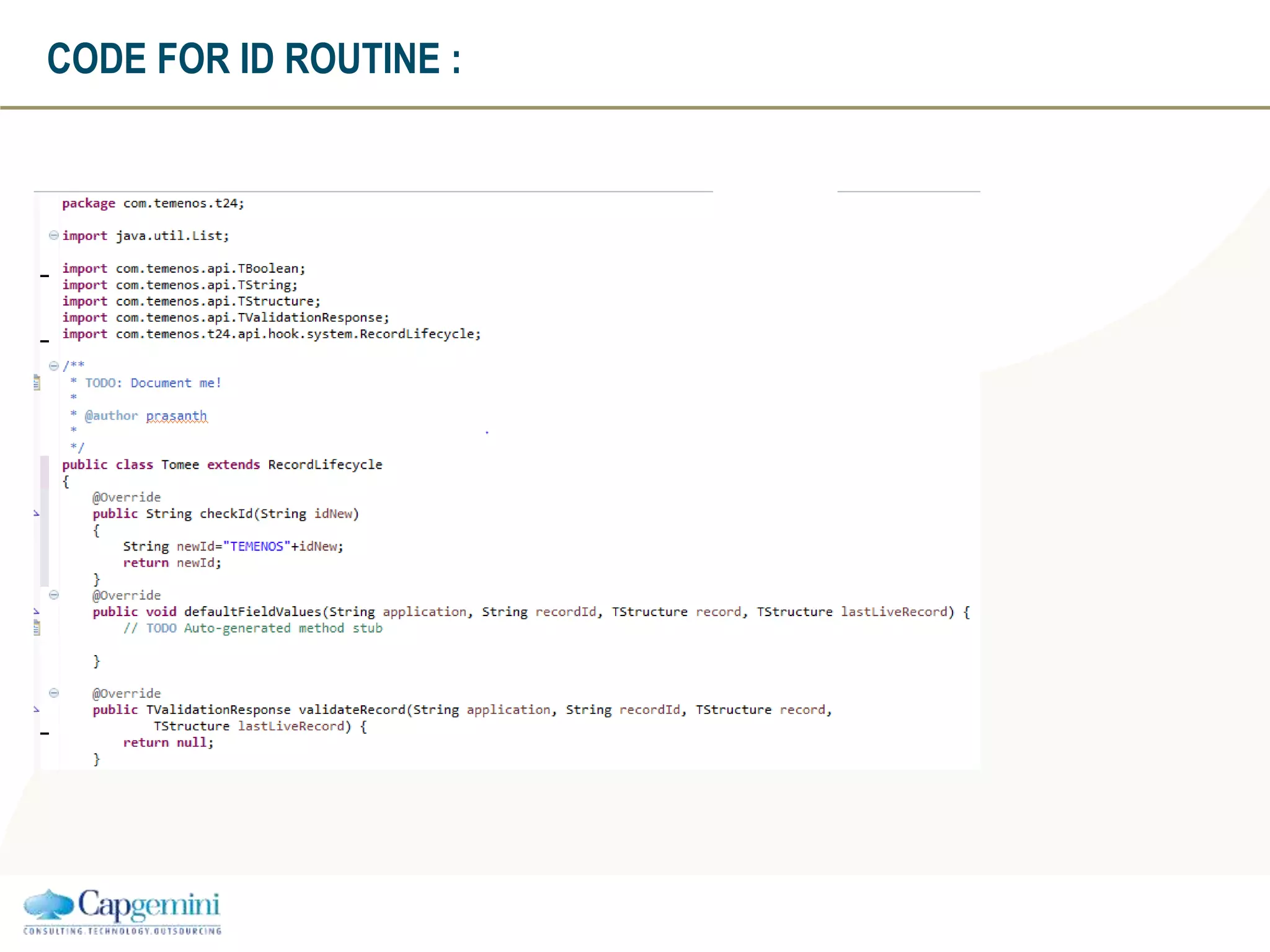Click the slide title CODE FOR ID ROUTINE
The height and width of the screenshot is (952, 1270).
pos(254,59)
